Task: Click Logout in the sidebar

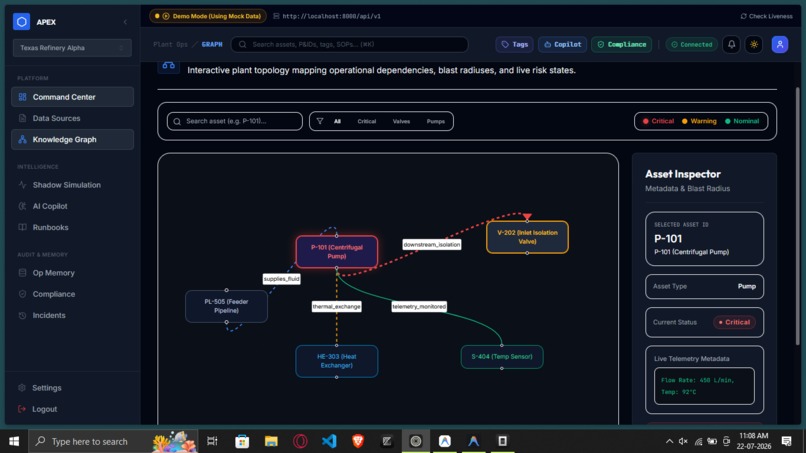Action: [x=72, y=409]
